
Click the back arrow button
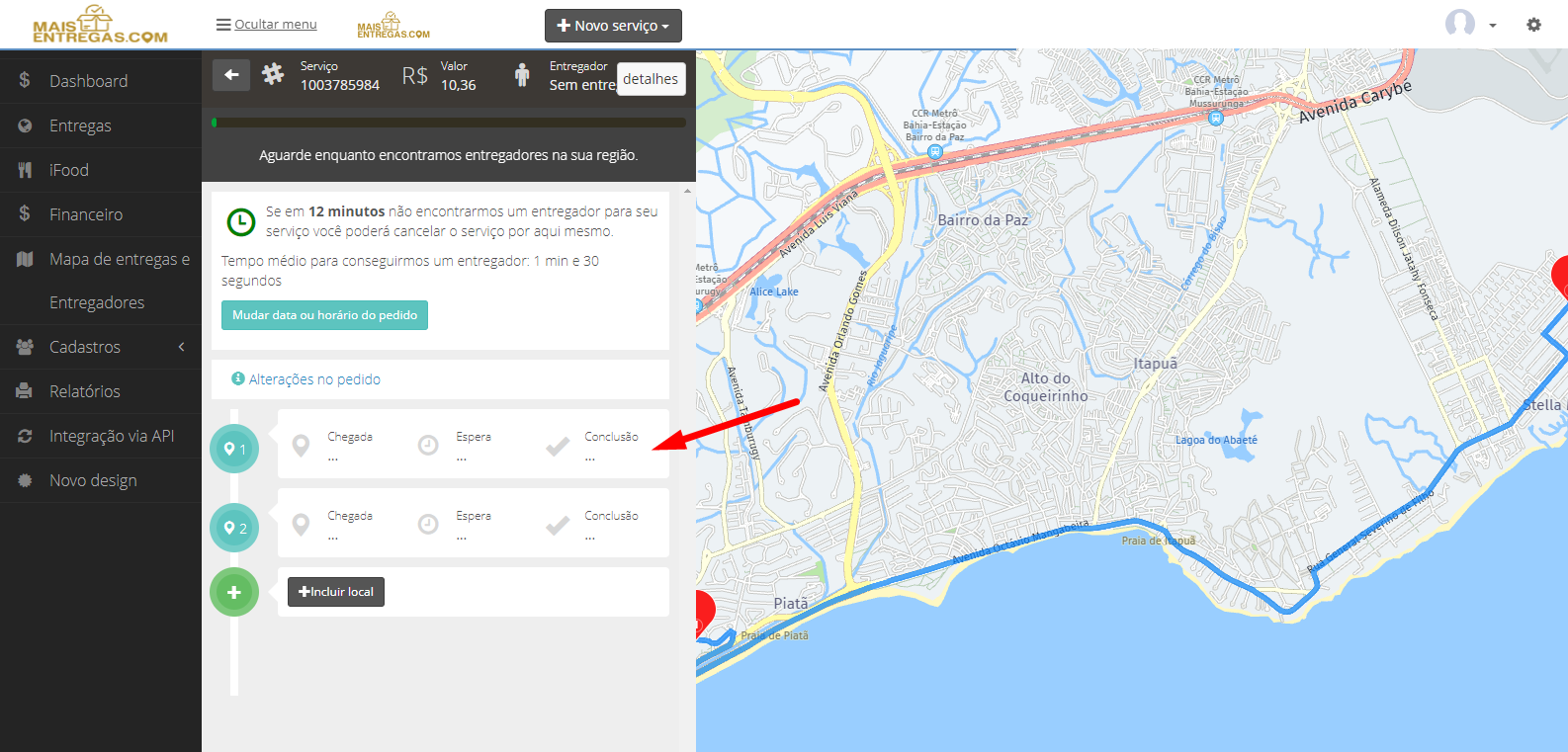point(231,74)
